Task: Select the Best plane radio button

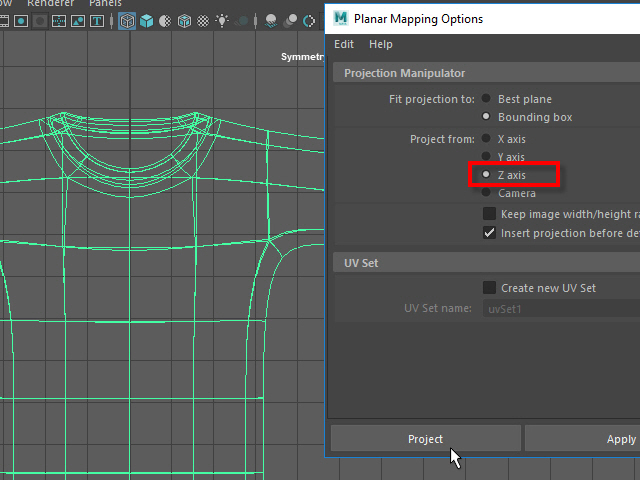Action: click(486, 99)
